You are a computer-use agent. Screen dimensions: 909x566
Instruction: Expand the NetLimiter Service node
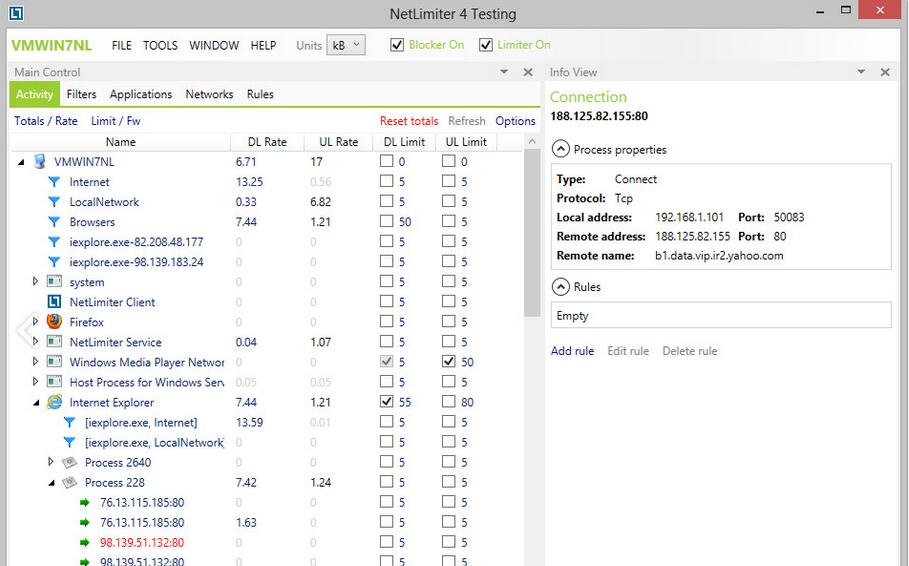(35, 342)
